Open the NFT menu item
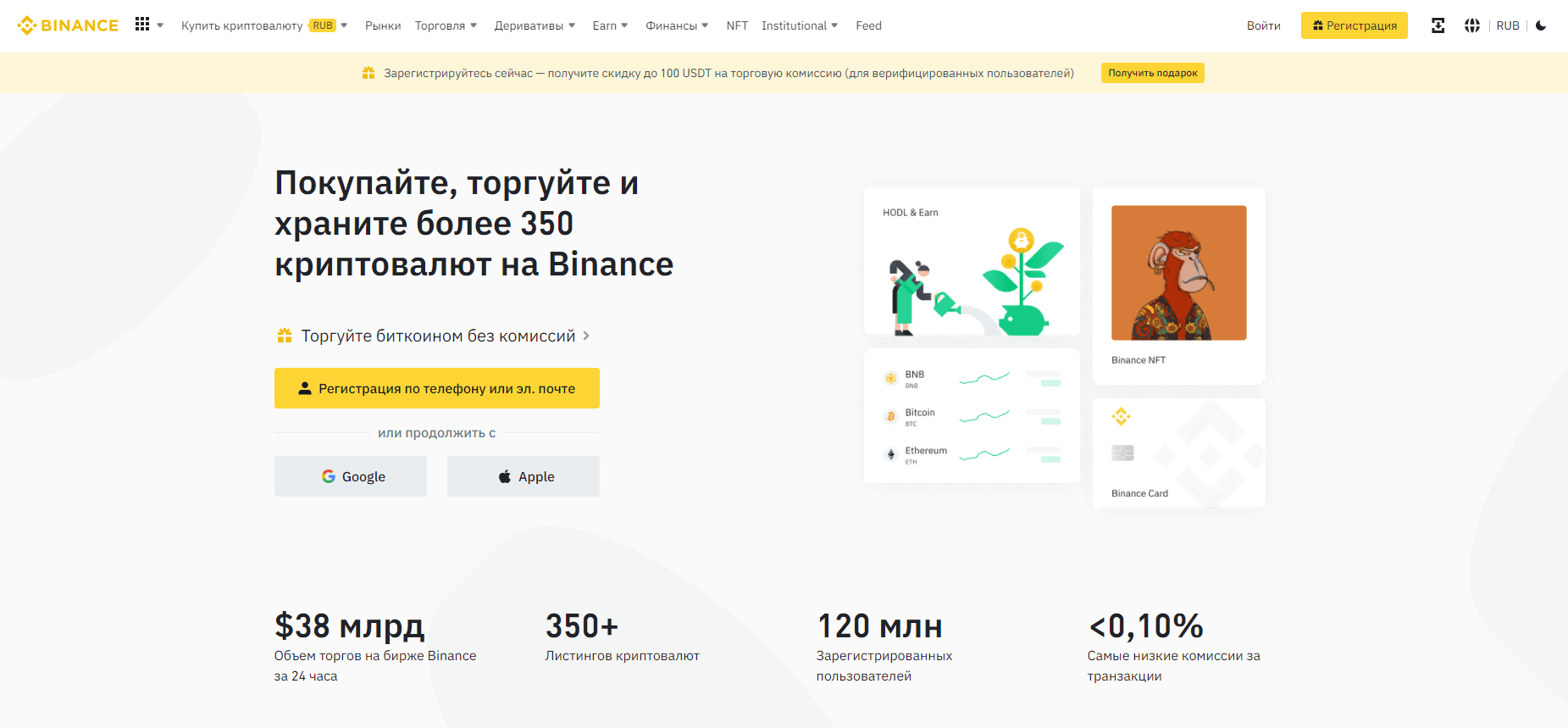The width and height of the screenshot is (1568, 728). 737,25
